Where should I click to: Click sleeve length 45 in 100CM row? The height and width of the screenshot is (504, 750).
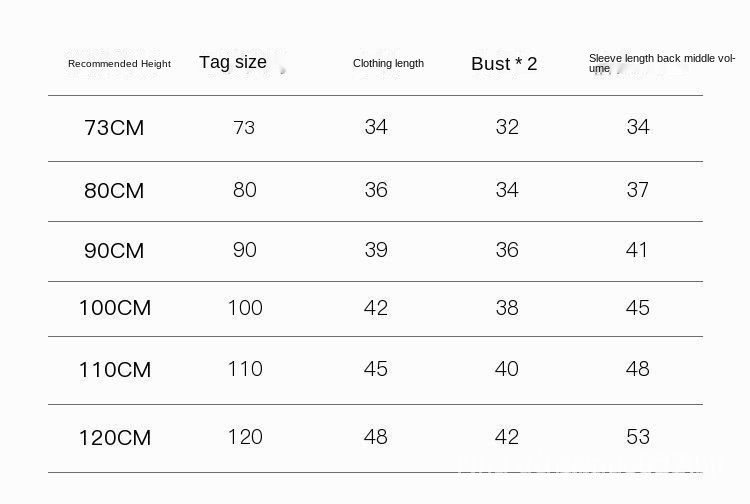(x=638, y=308)
